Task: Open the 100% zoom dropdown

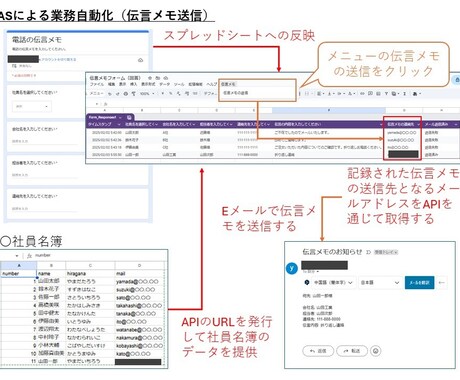Action: point(147,94)
